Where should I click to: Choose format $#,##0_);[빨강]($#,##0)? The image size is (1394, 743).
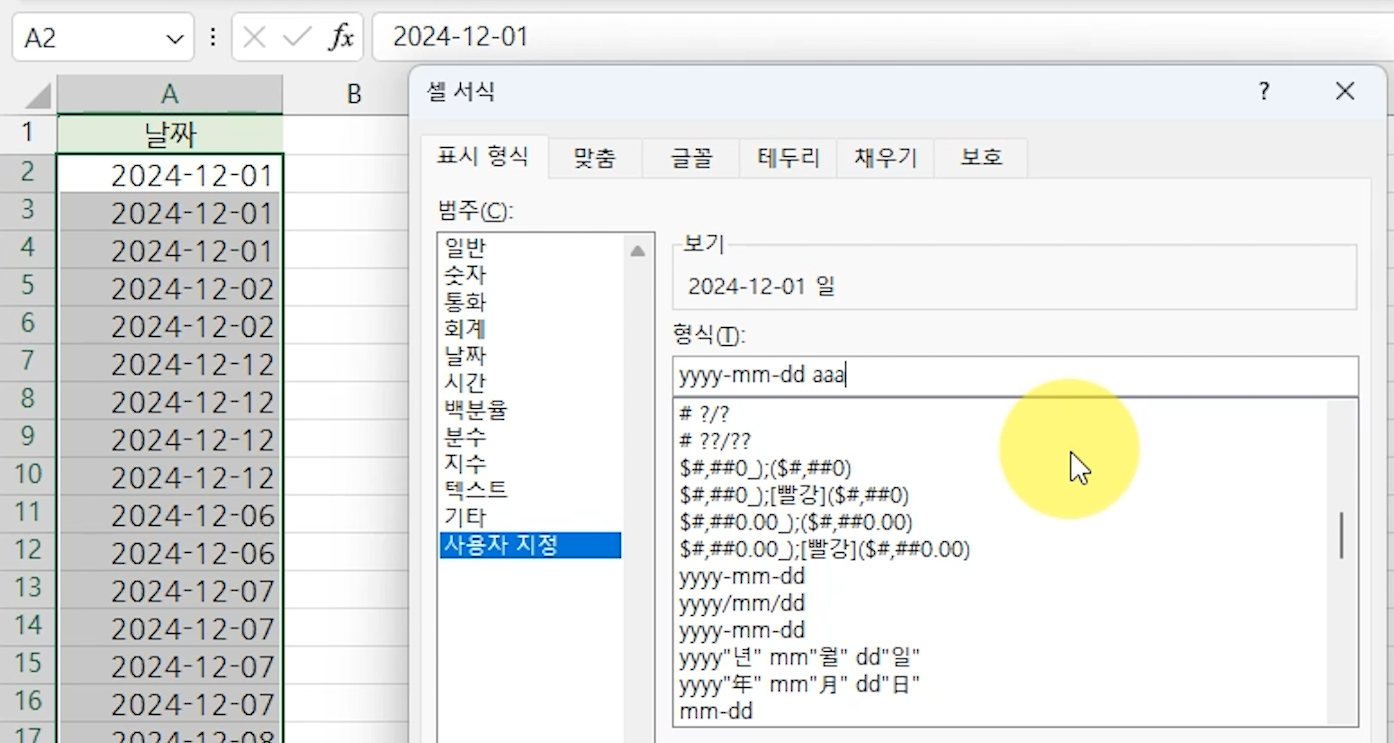[1001, 495]
